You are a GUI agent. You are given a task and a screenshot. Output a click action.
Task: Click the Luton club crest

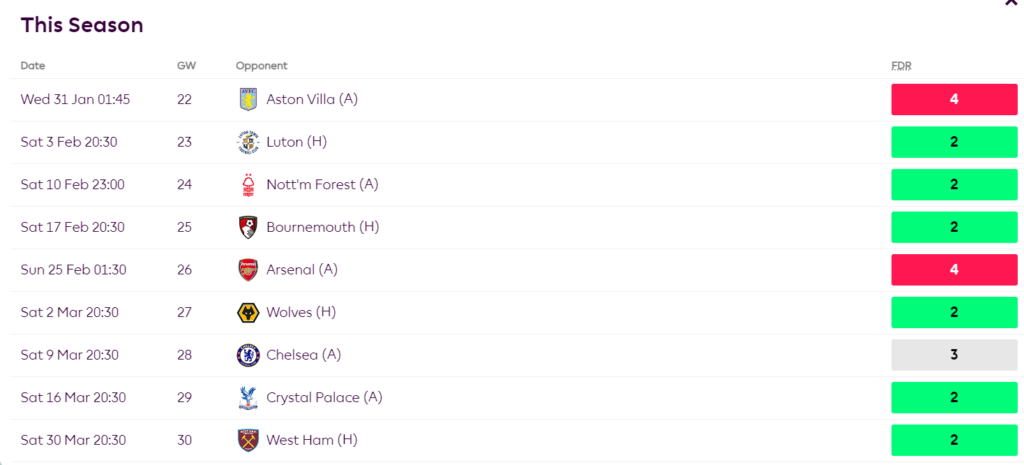click(248, 142)
